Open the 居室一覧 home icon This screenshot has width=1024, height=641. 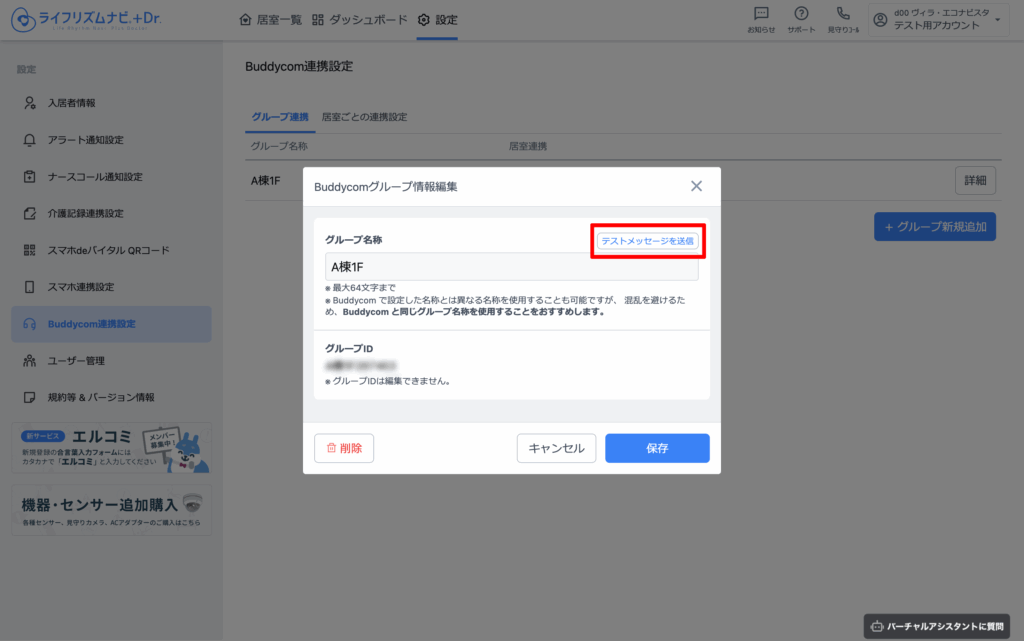point(246,20)
